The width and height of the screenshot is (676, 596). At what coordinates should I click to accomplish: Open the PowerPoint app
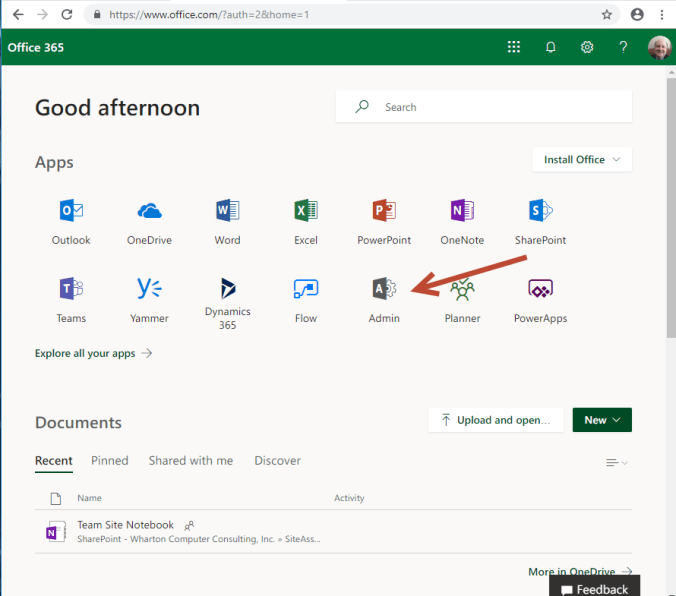click(384, 222)
